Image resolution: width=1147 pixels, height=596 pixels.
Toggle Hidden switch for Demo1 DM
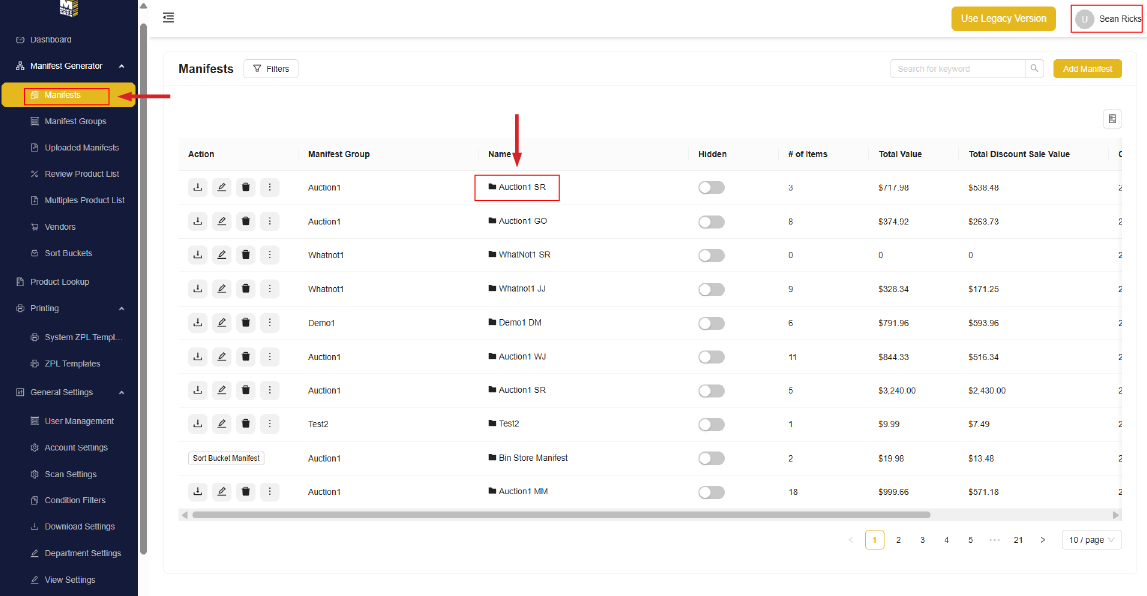(x=711, y=323)
